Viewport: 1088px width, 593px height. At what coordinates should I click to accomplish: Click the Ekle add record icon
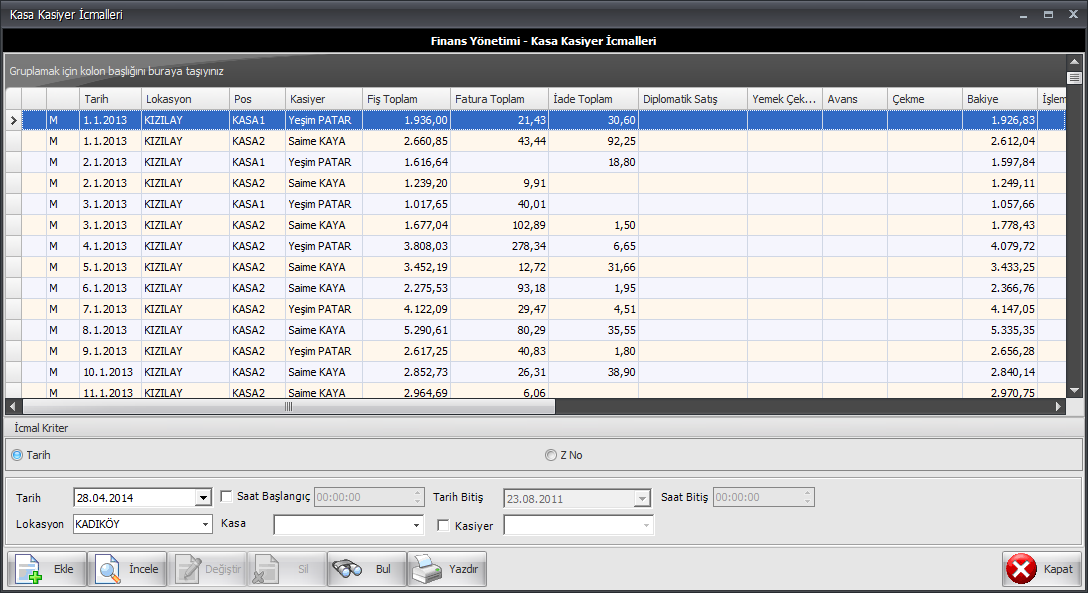[28, 570]
